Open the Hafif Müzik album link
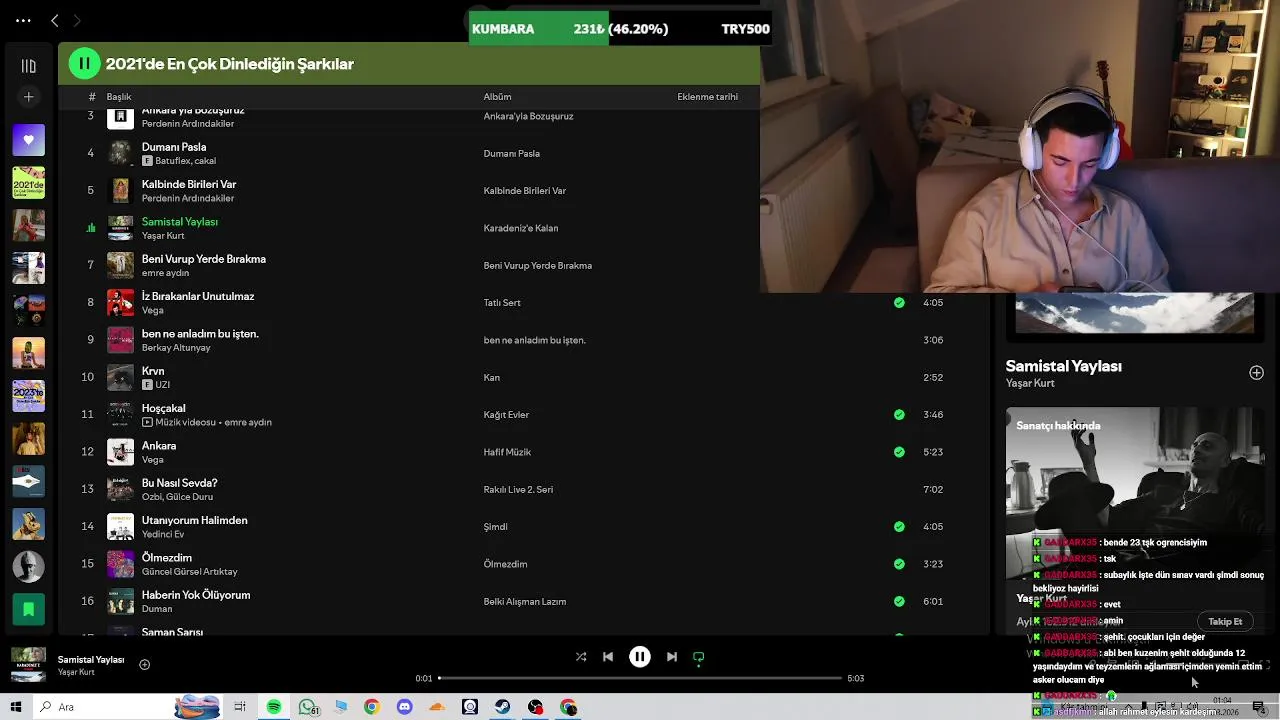The image size is (1280, 720). (507, 452)
